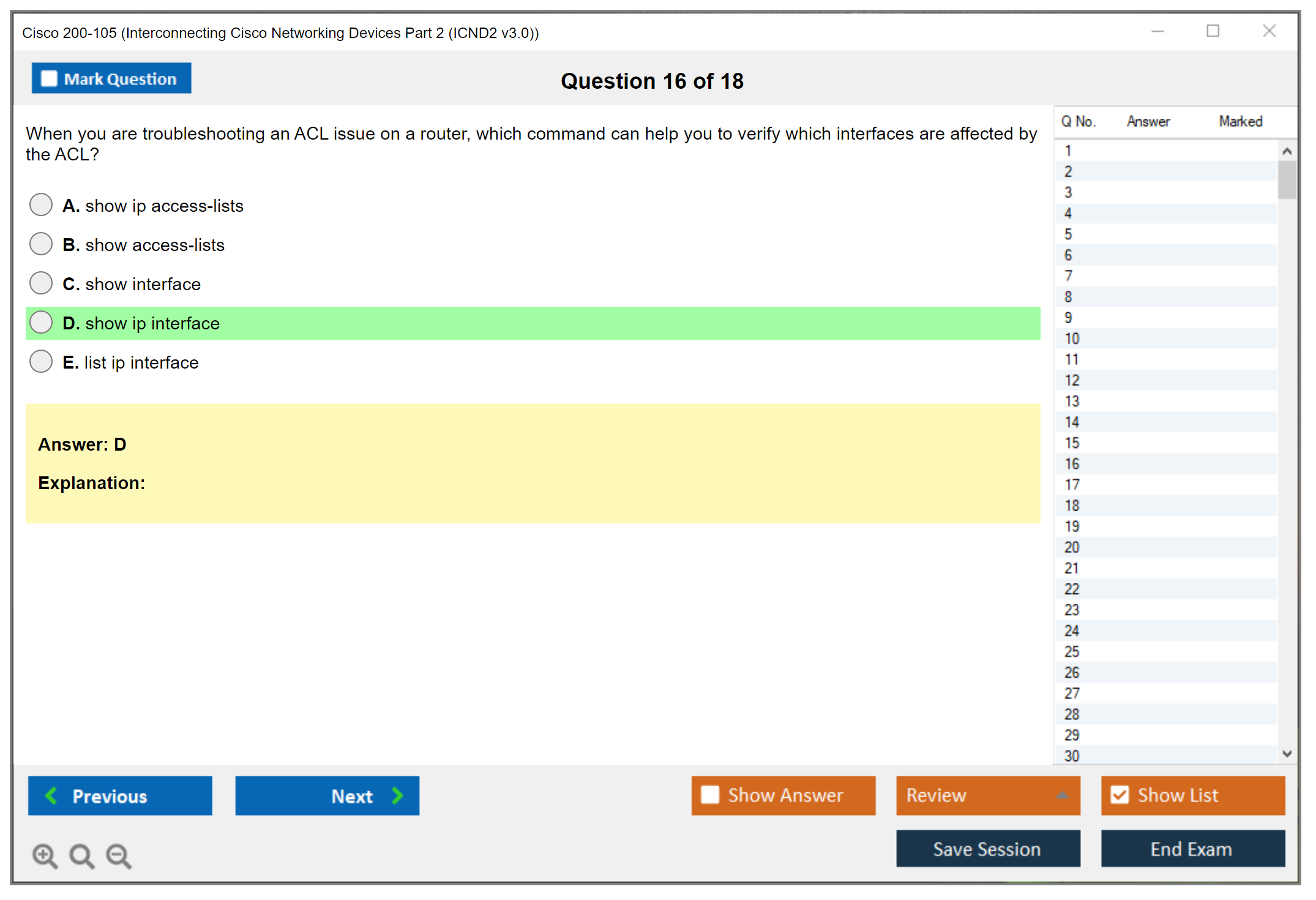Toggle the Show Answer checkbox

(x=710, y=795)
